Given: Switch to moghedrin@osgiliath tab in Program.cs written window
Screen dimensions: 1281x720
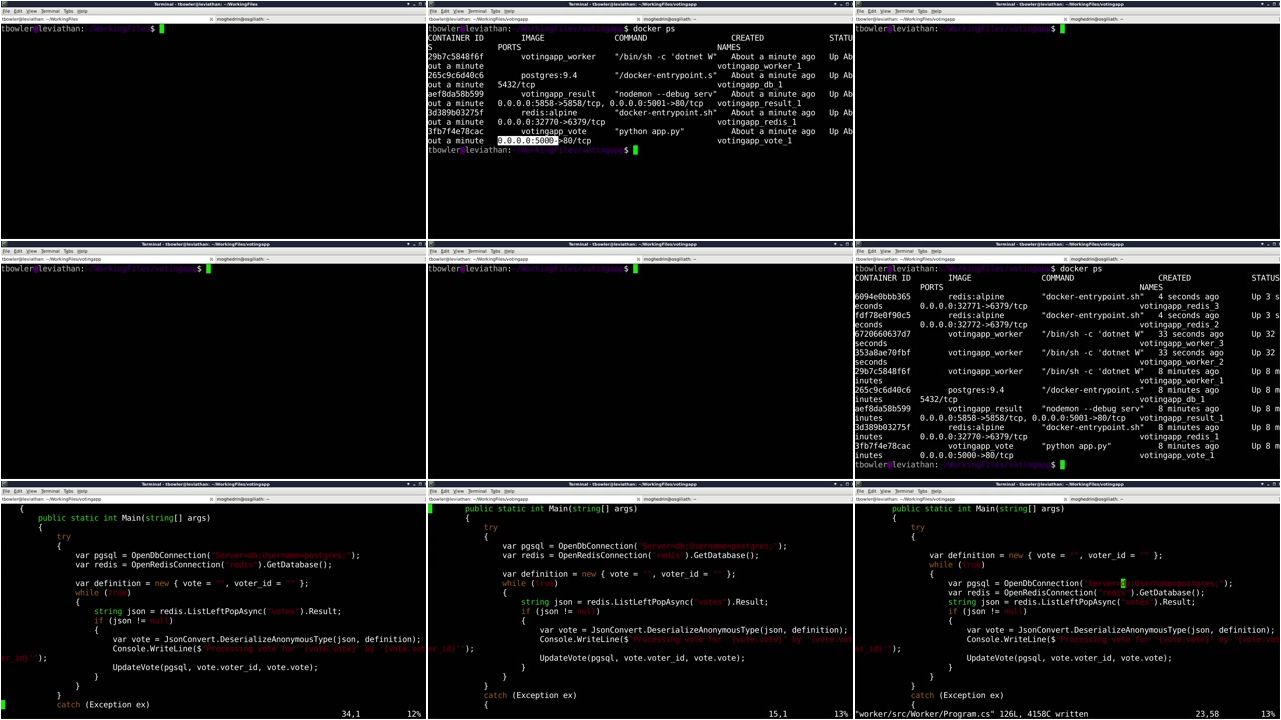Looking at the screenshot, I should 1174,499.
